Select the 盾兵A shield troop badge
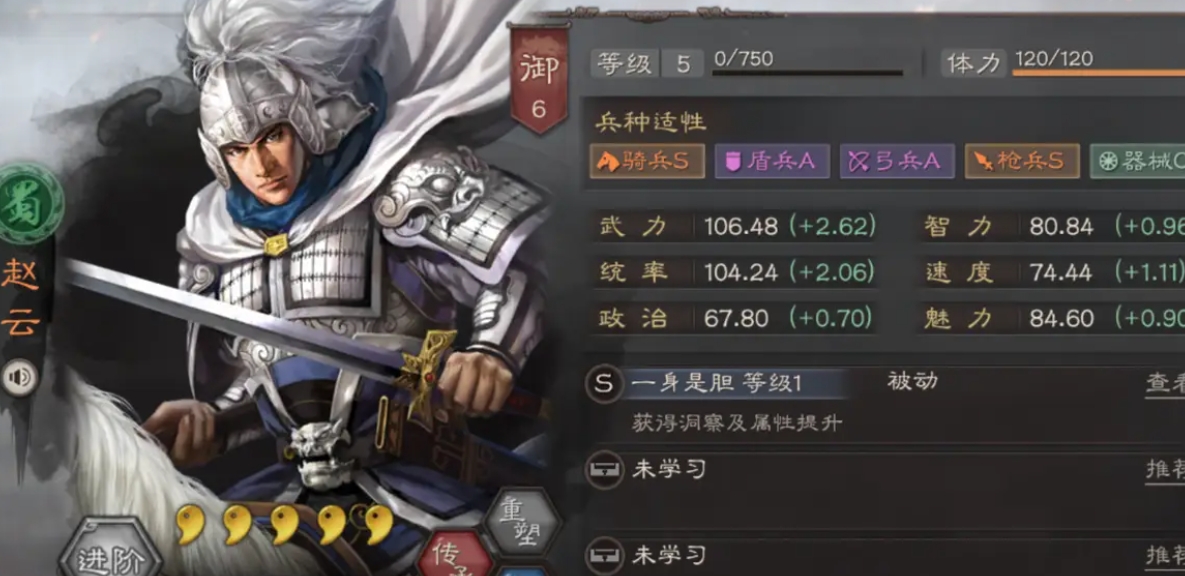The height and width of the screenshot is (576, 1185). (x=772, y=161)
